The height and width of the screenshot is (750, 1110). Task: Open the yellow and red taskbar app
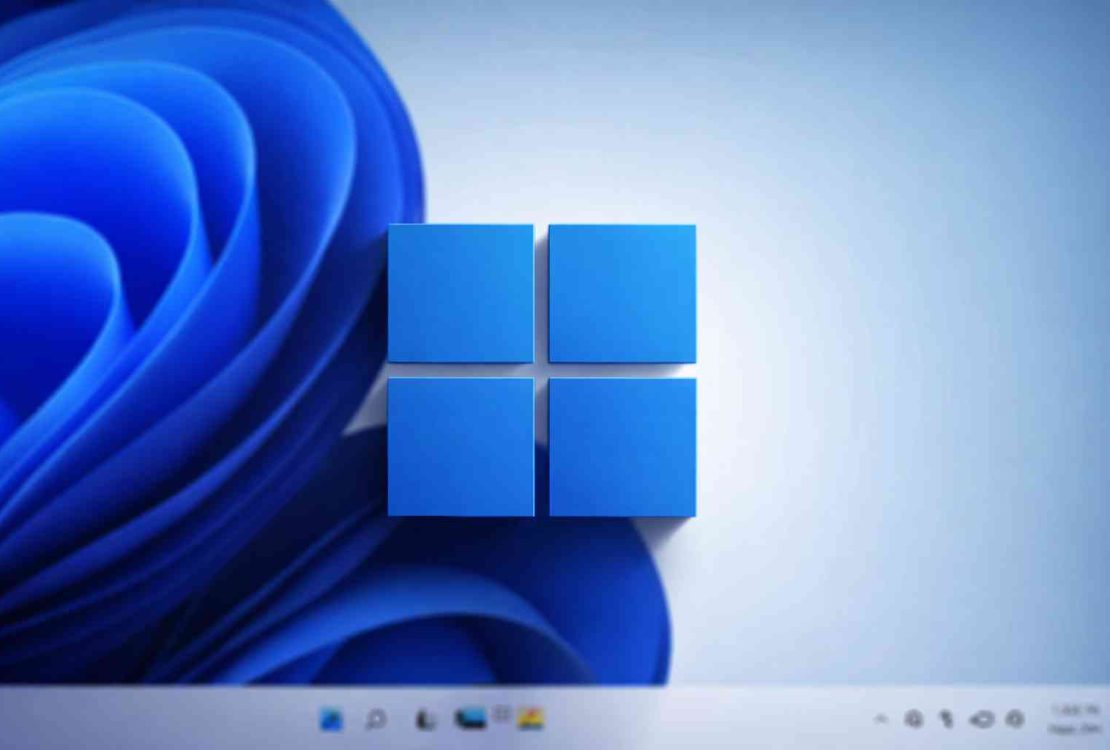tap(530, 719)
